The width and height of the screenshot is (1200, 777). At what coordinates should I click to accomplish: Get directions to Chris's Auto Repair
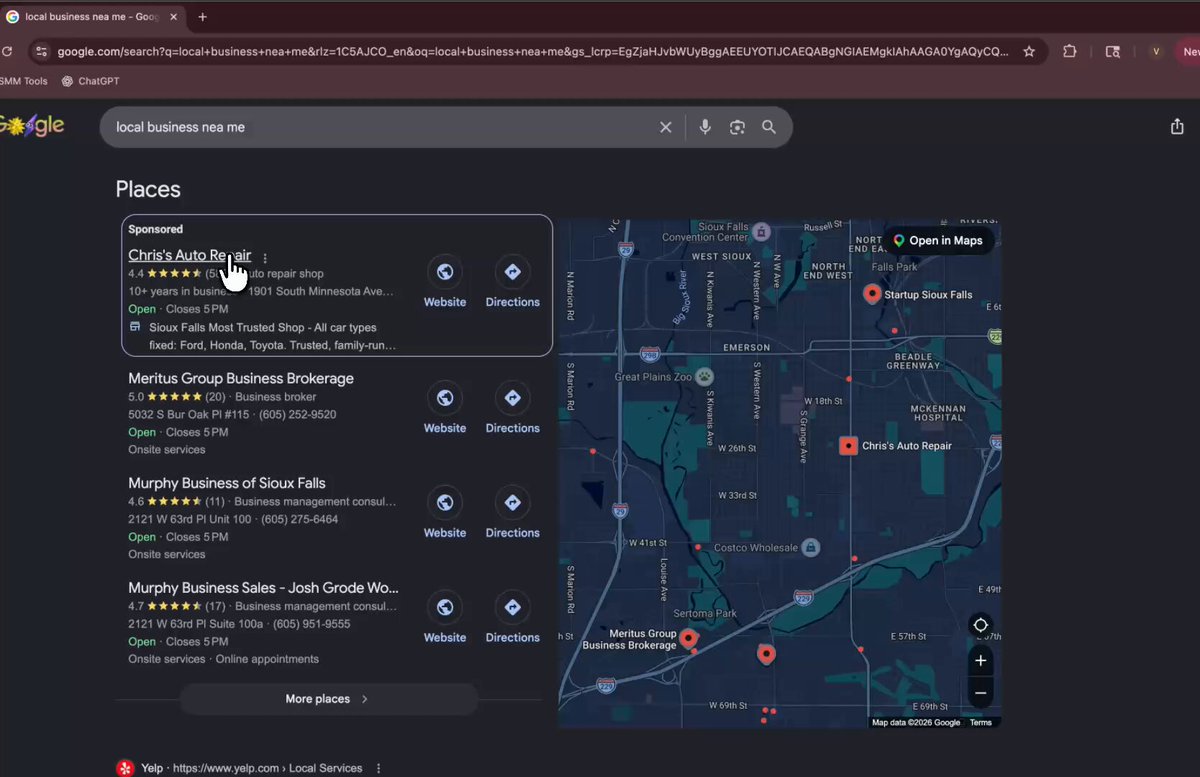512,271
